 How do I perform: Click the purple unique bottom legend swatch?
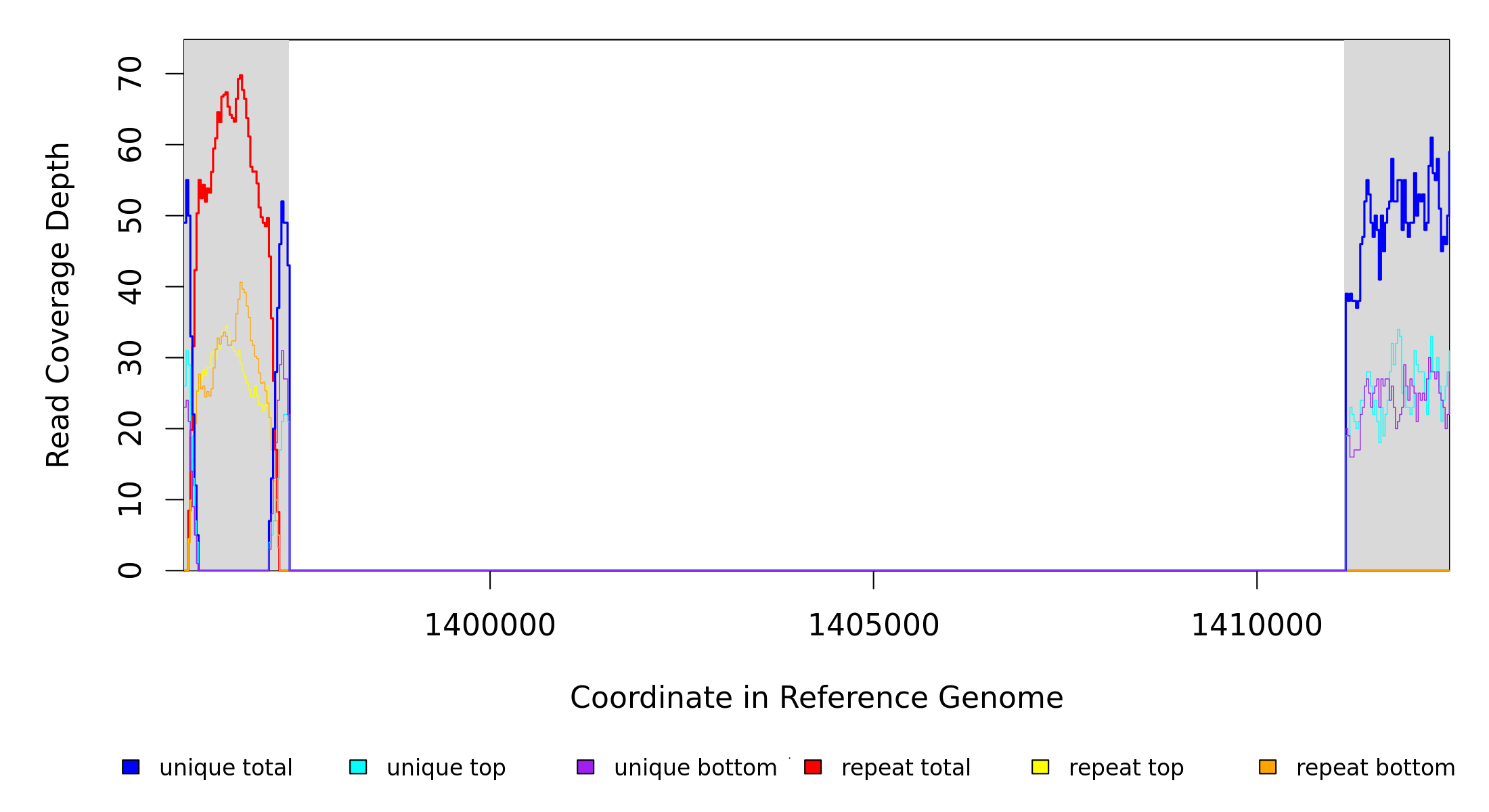585,767
